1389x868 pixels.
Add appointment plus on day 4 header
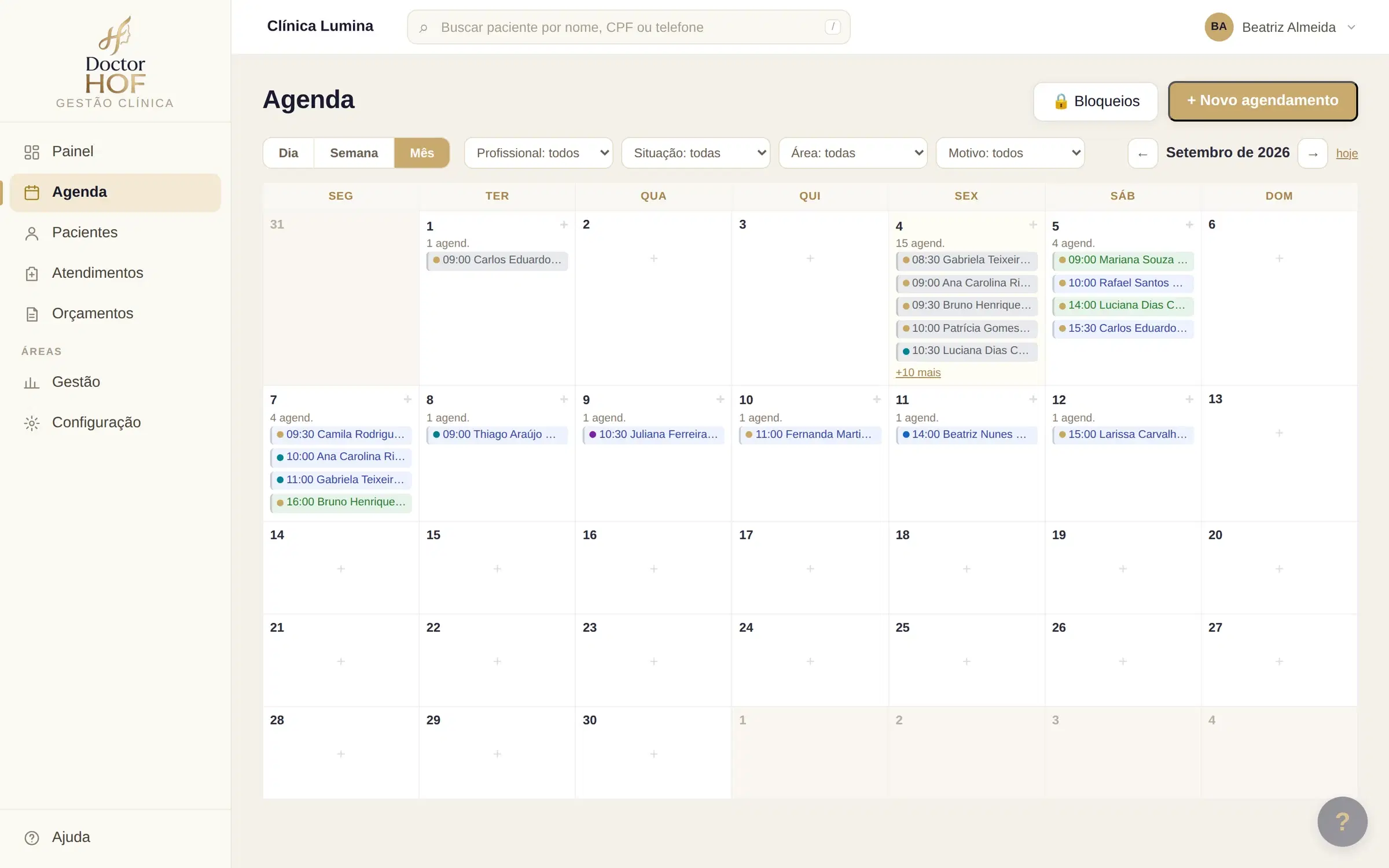click(1032, 225)
